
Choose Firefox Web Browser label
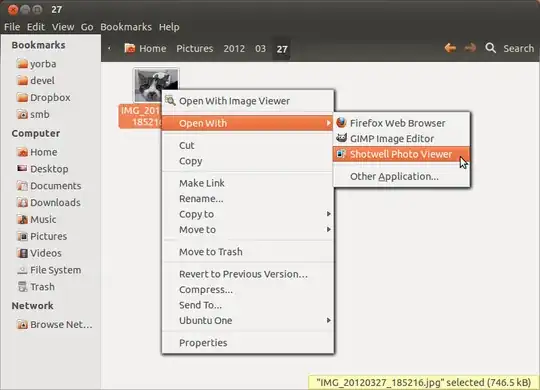tap(397, 123)
